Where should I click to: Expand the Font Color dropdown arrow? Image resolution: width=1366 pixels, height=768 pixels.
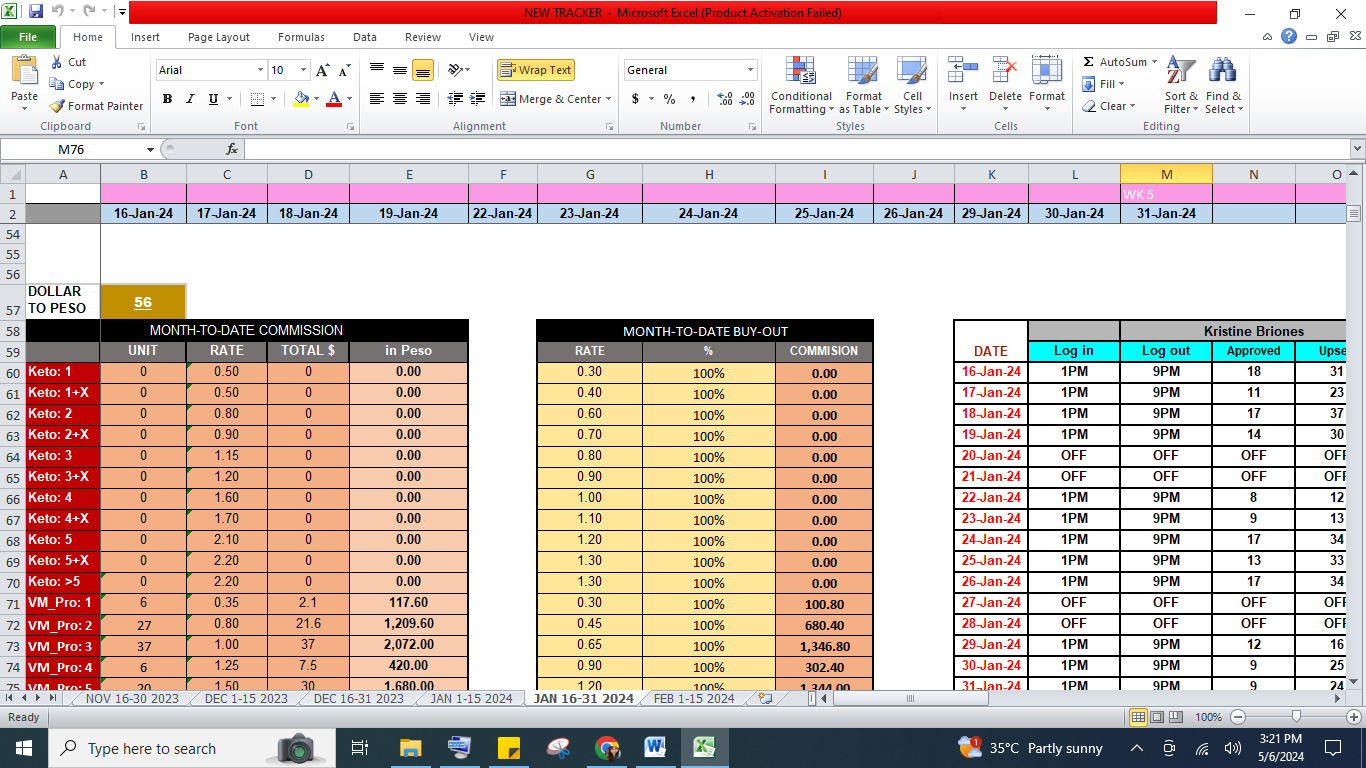tap(348, 99)
